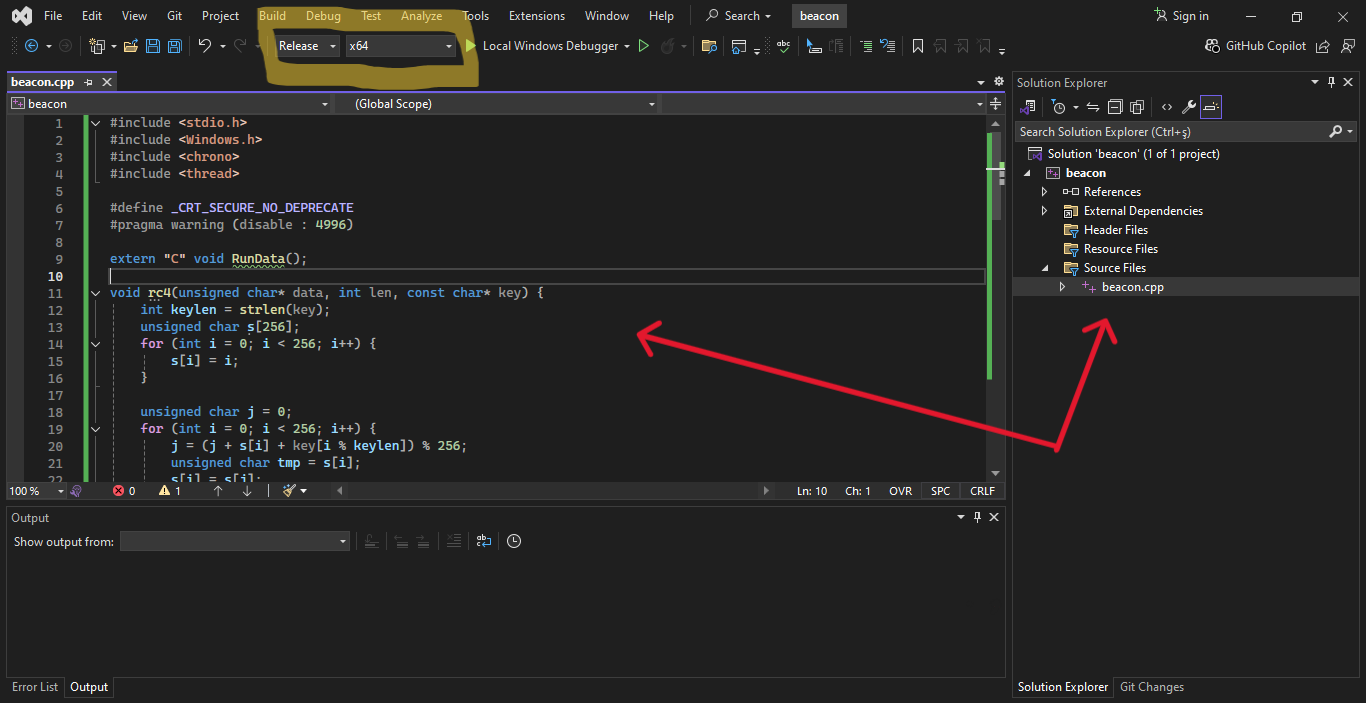The height and width of the screenshot is (703, 1366).
Task: Click the Sign in link
Action: pyautogui.click(x=1182, y=16)
